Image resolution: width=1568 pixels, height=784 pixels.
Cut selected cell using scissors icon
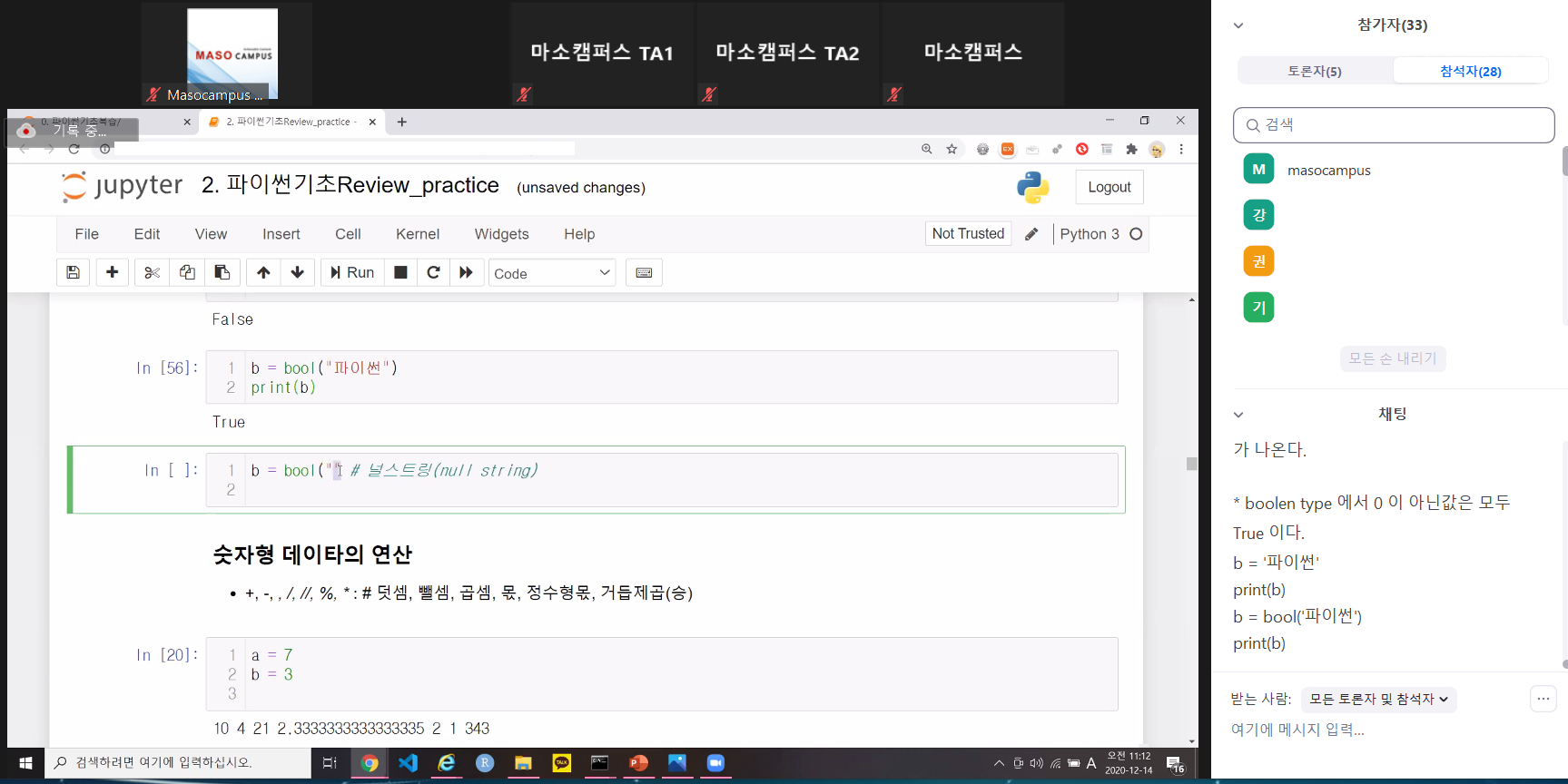(x=152, y=272)
